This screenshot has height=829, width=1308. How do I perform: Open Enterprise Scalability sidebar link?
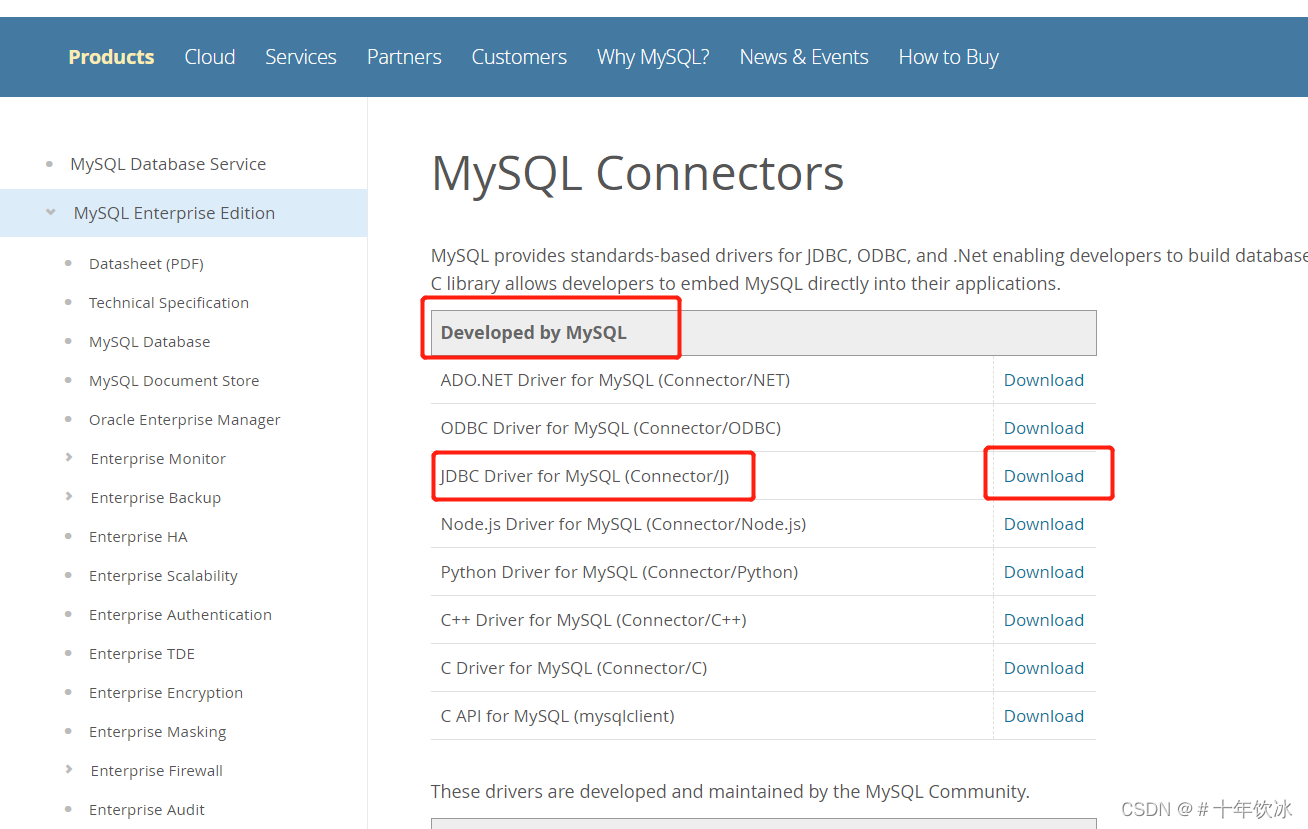163,576
